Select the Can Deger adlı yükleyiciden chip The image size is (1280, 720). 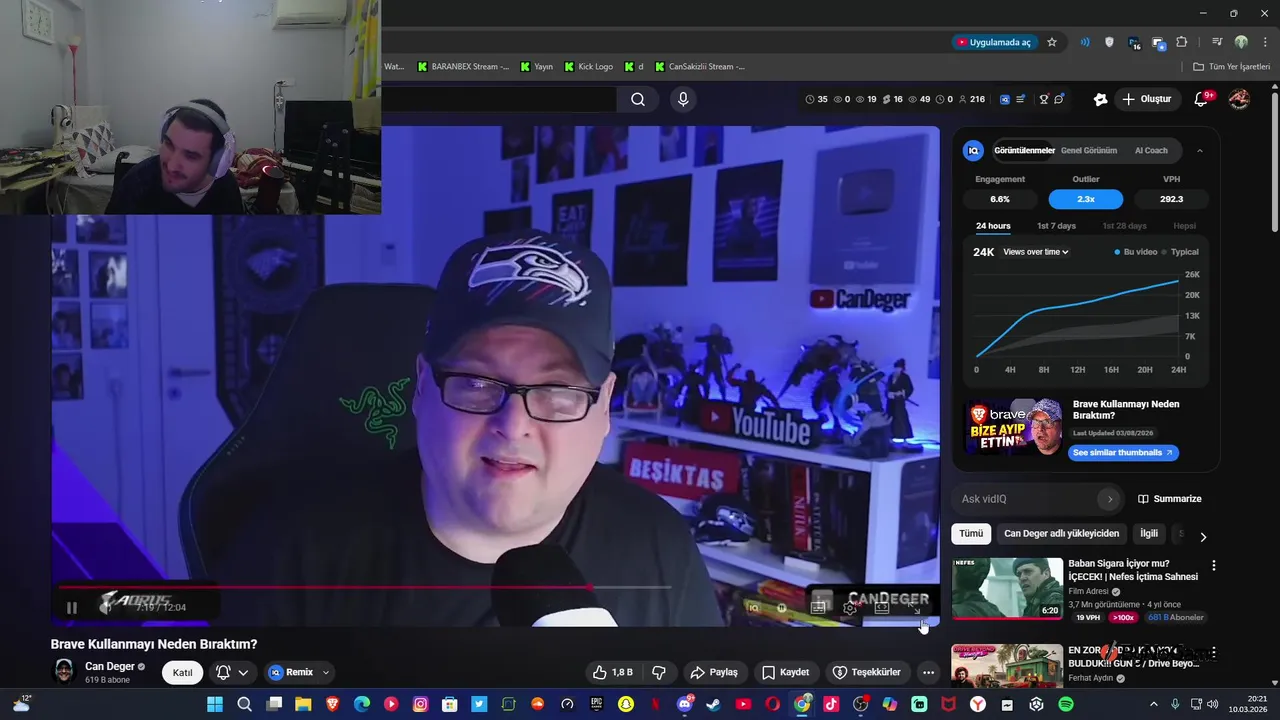(x=1061, y=534)
